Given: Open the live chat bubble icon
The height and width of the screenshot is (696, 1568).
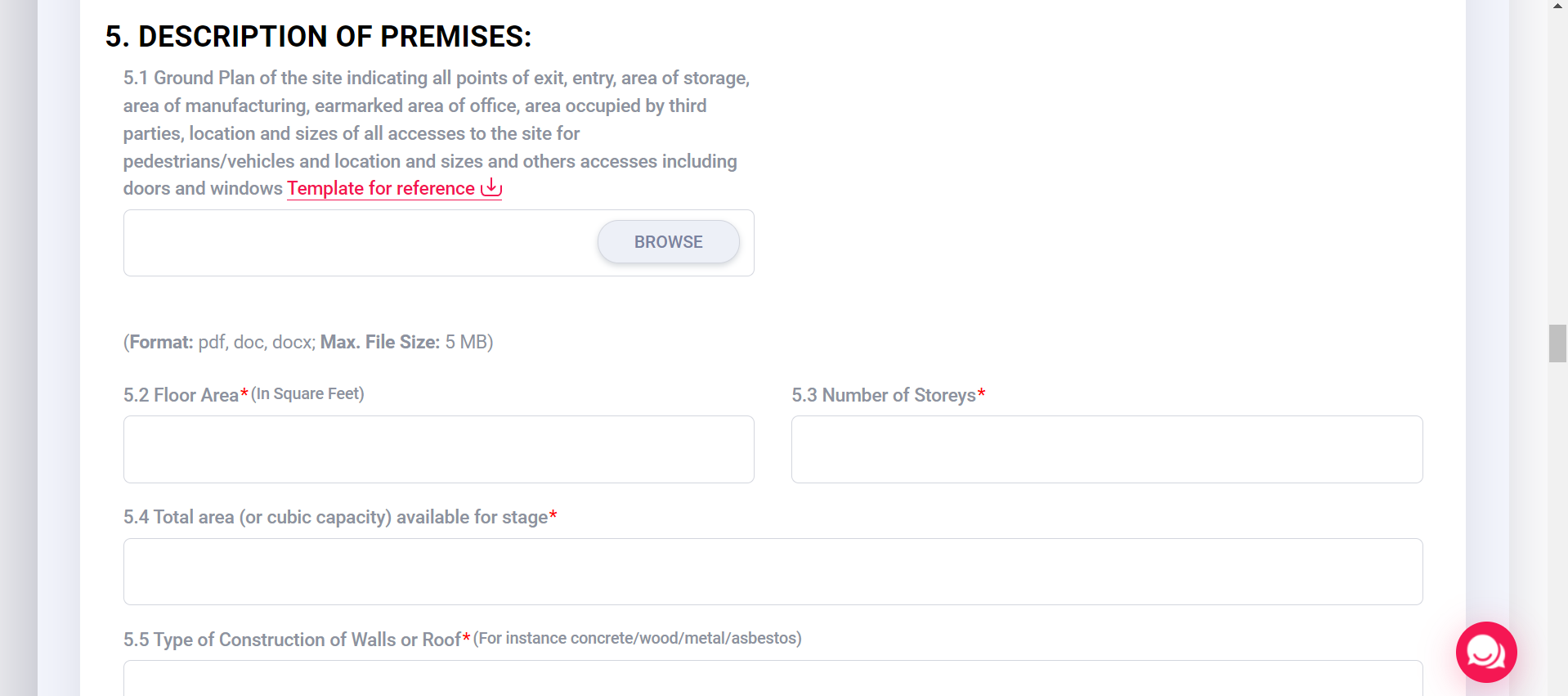Looking at the screenshot, I should click(x=1485, y=652).
